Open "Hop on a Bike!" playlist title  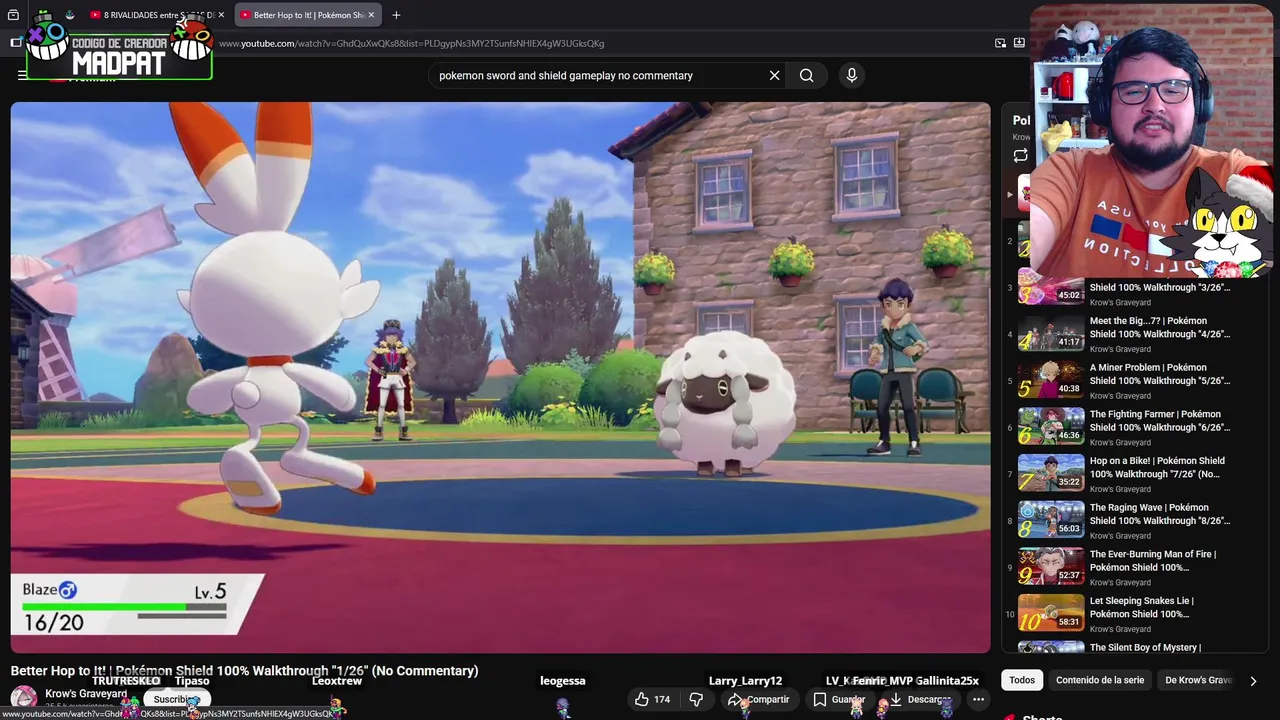[1160, 467]
